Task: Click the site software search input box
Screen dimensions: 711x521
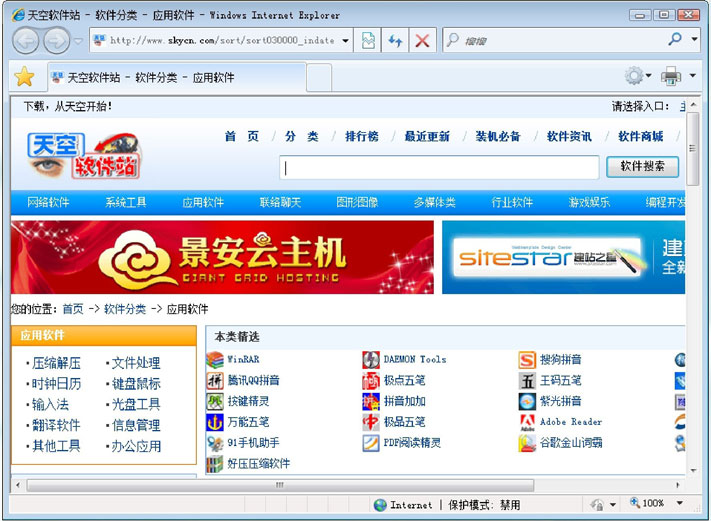Action: coord(439,168)
